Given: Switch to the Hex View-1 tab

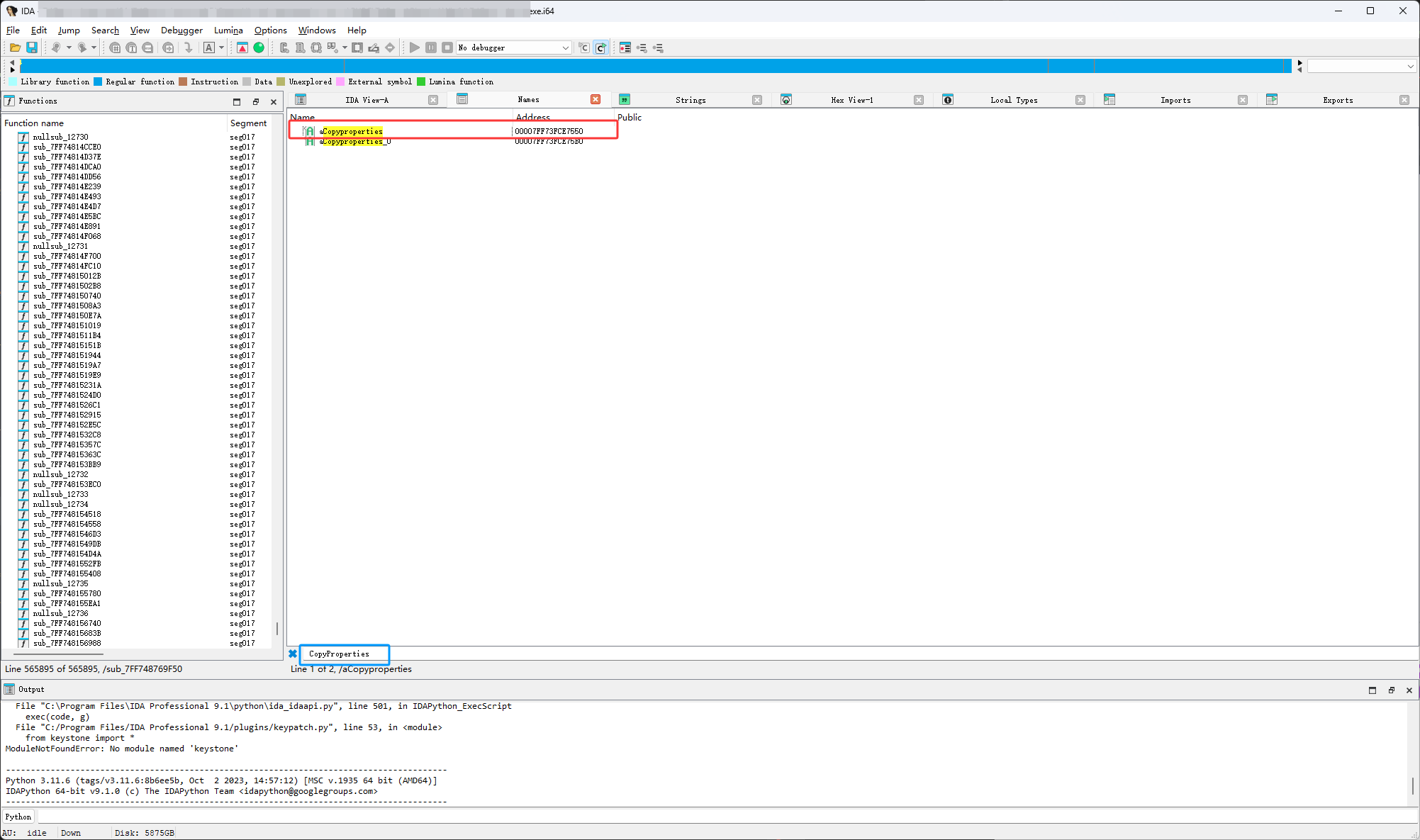Looking at the screenshot, I should point(851,100).
